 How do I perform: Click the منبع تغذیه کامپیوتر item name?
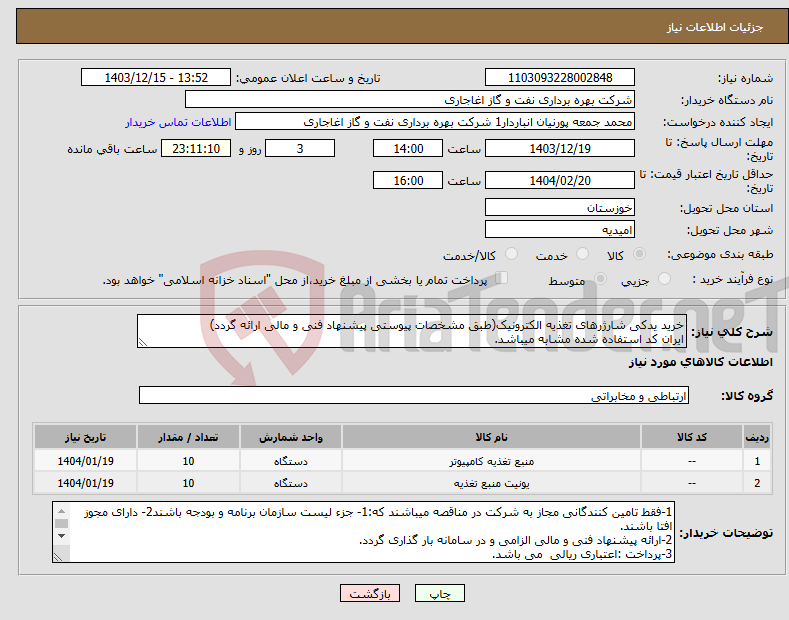492,461
